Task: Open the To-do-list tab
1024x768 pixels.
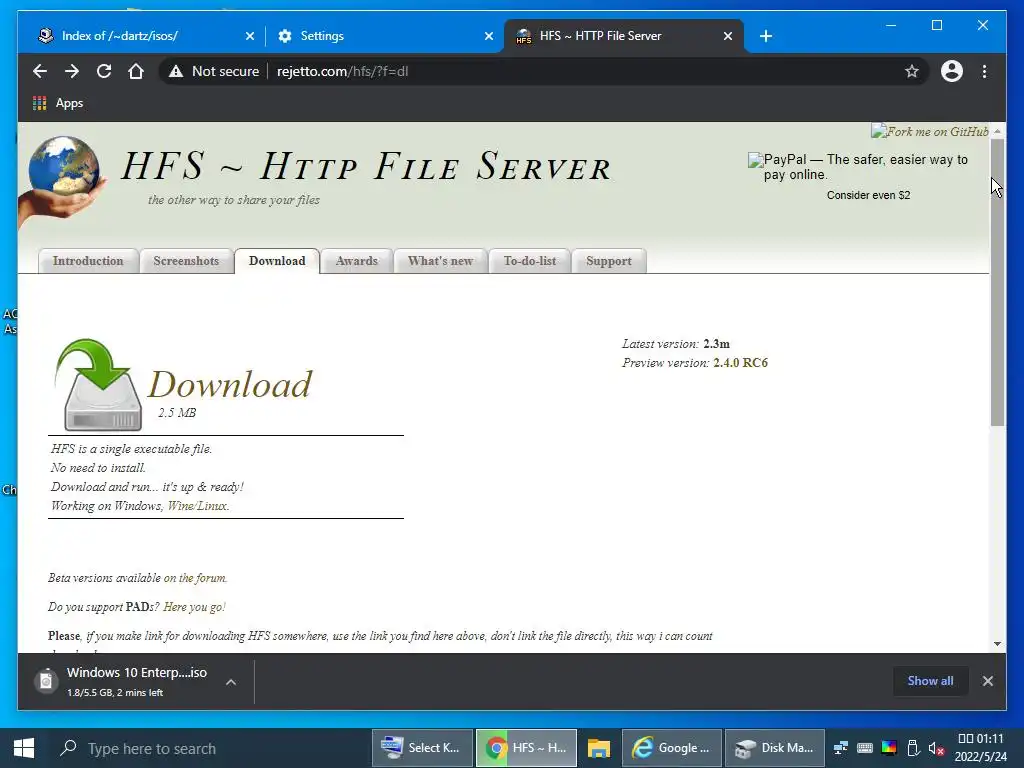Action: click(530, 261)
